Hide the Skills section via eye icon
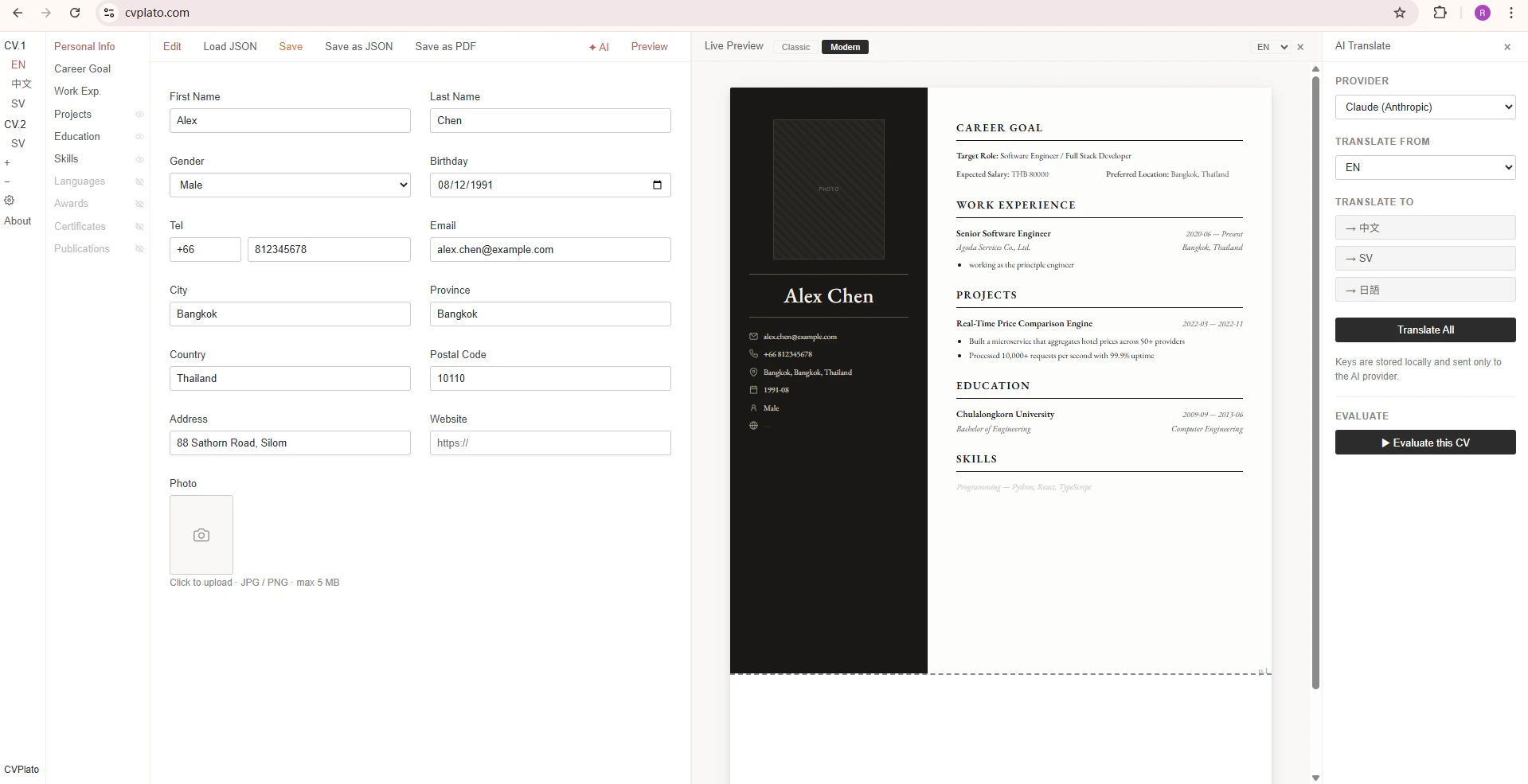The image size is (1528, 784). [139, 159]
